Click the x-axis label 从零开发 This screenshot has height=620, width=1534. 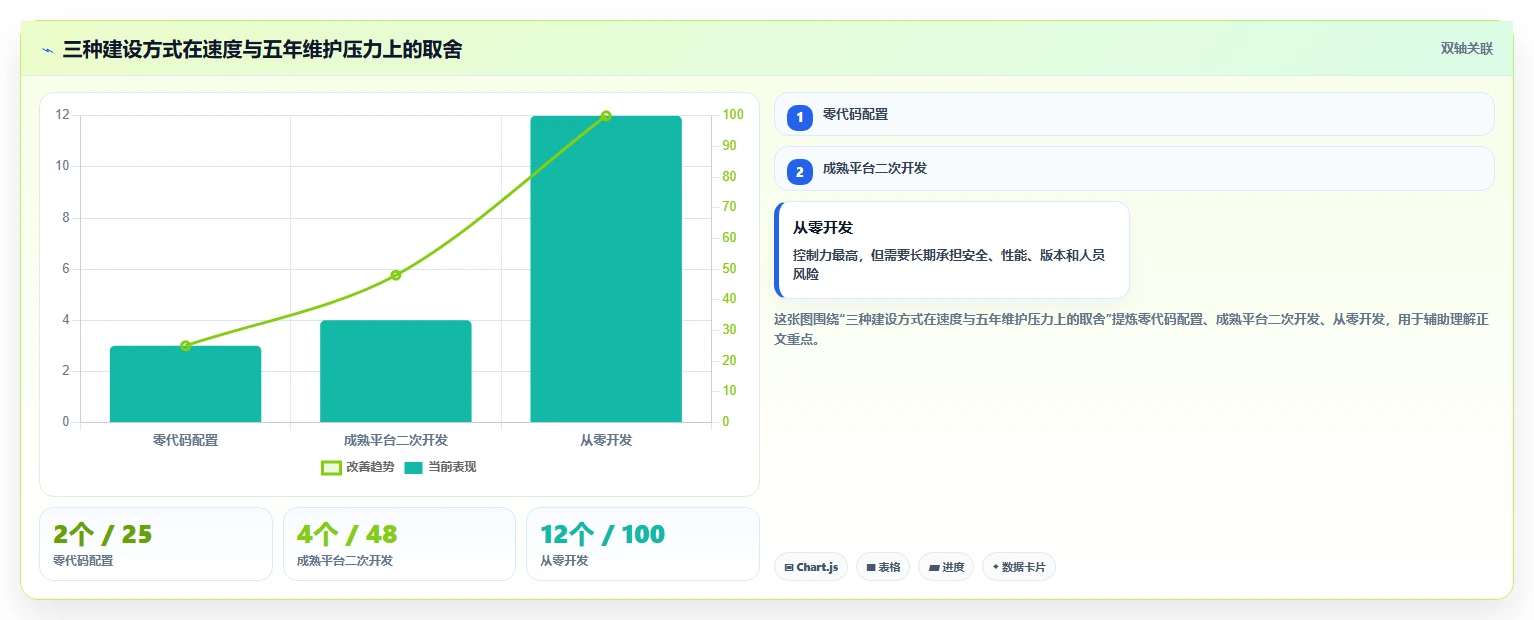pos(606,440)
